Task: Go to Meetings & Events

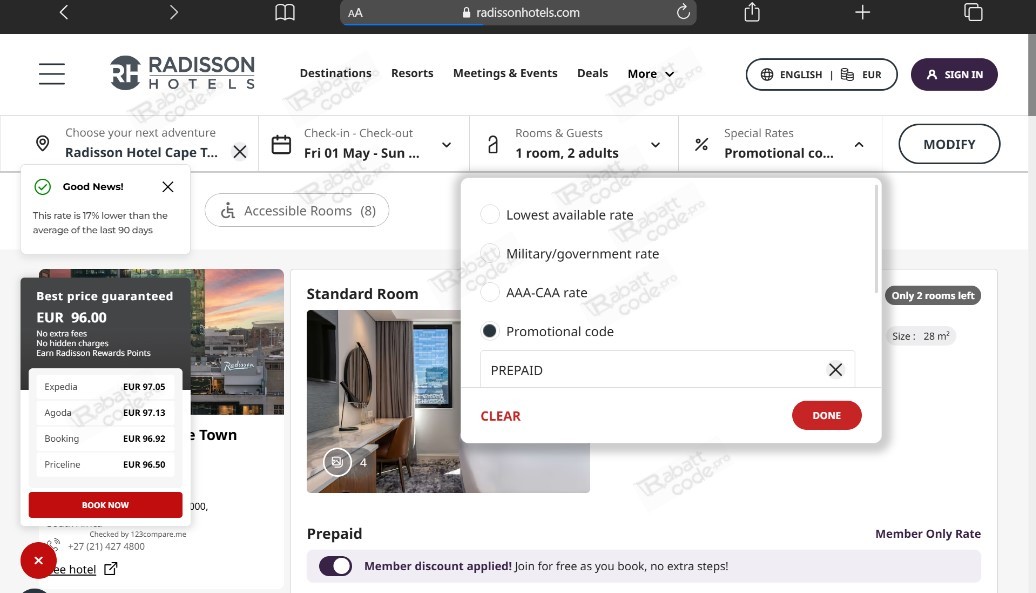Action: click(x=505, y=73)
